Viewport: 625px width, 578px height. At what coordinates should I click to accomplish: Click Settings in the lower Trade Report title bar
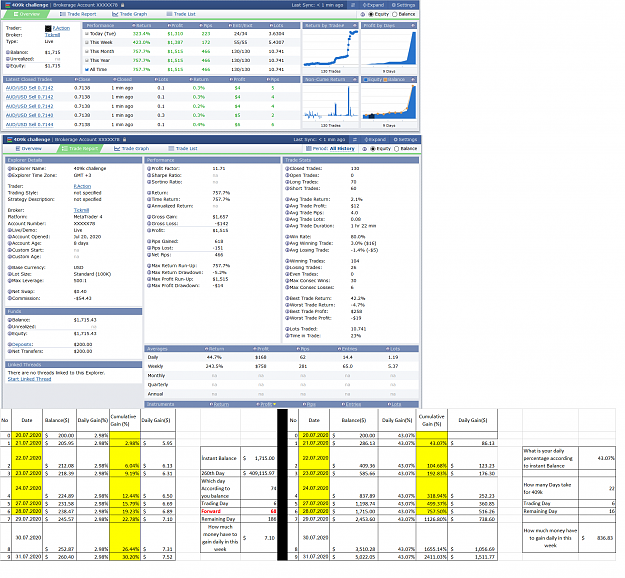pyautogui.click(x=405, y=140)
